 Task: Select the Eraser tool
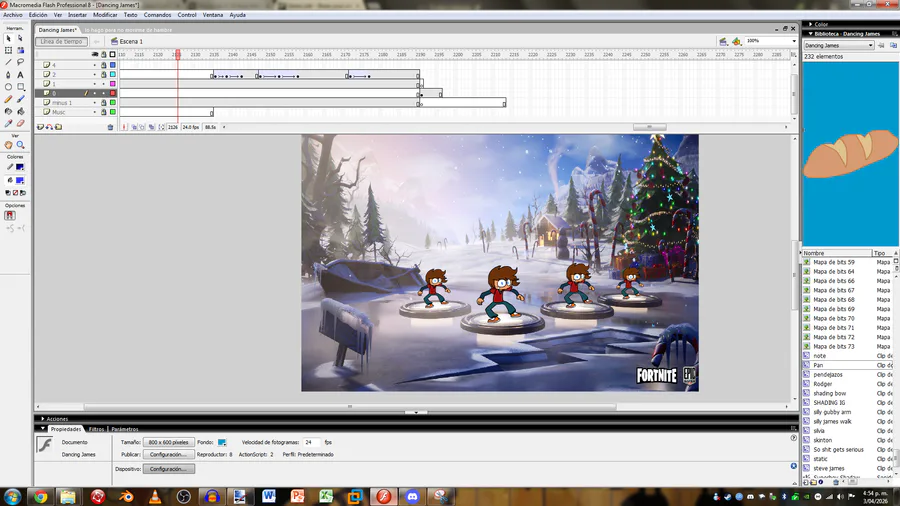point(21,123)
